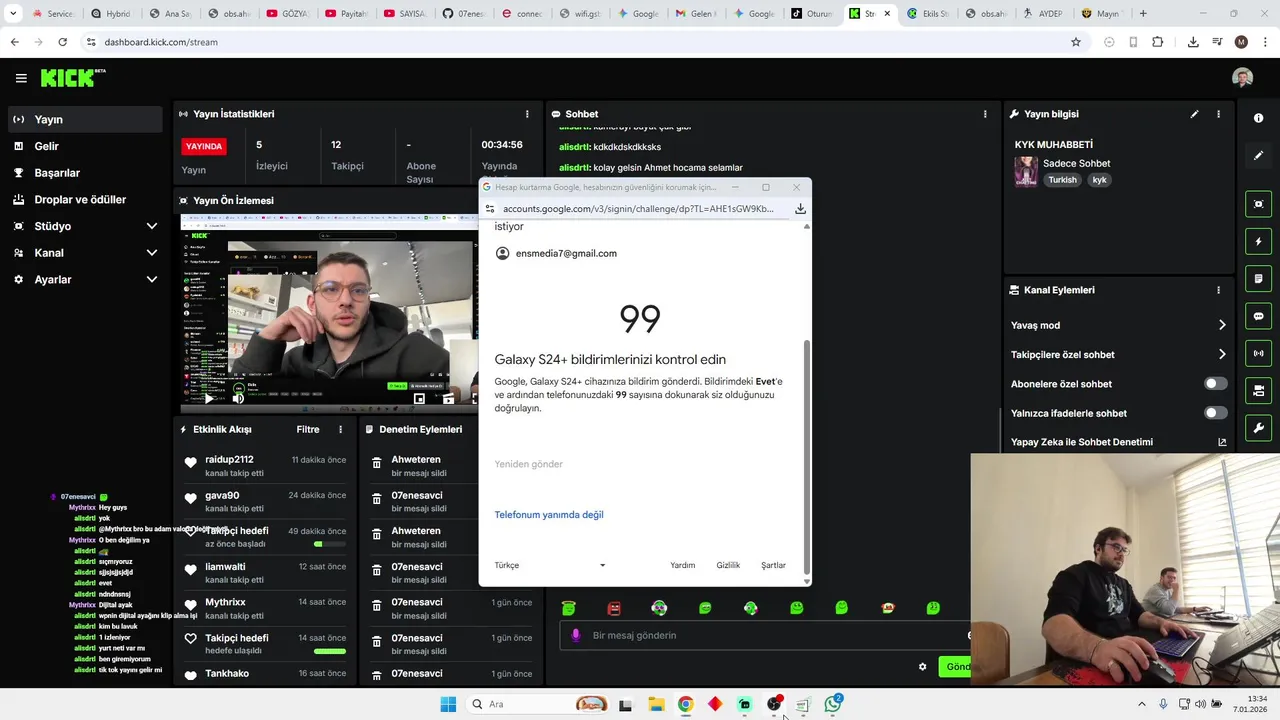Edit stream info with the pencil icon

click(x=1194, y=114)
